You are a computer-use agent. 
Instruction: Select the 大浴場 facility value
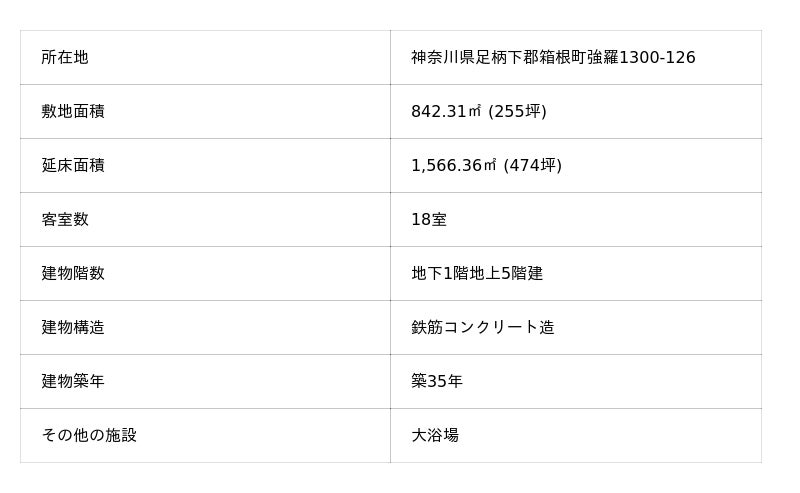(x=435, y=436)
